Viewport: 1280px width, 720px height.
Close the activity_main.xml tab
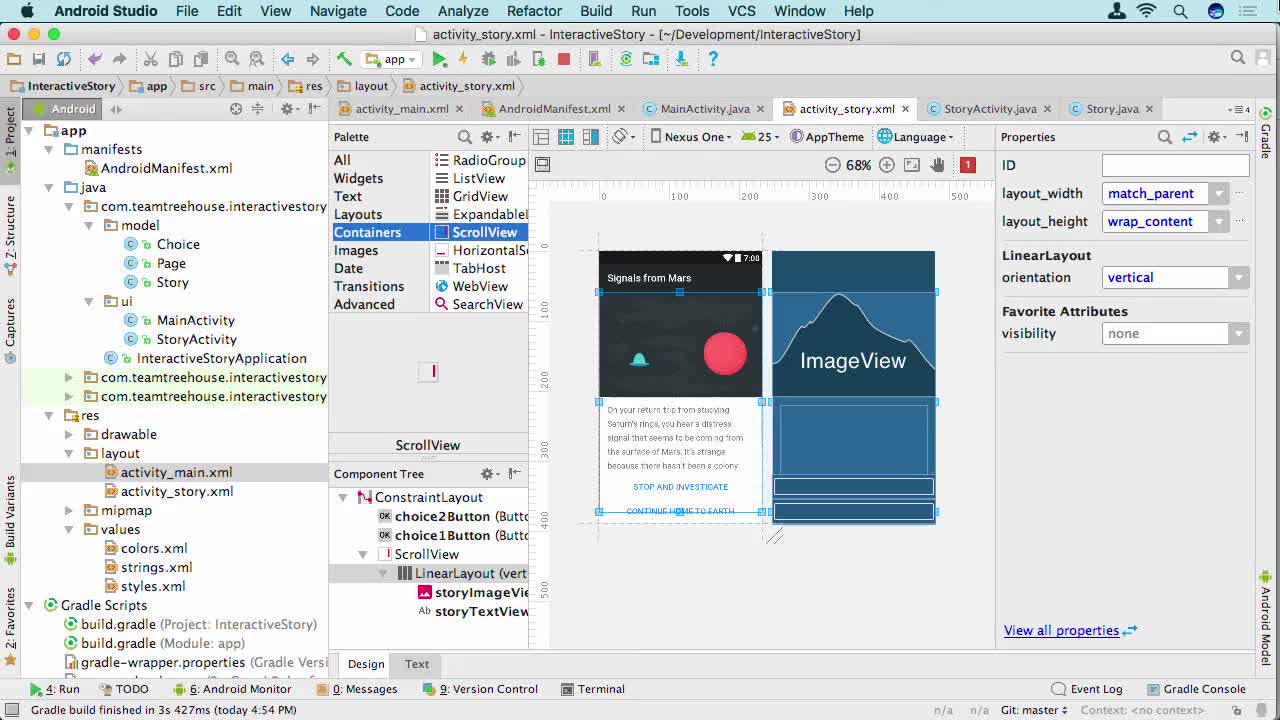tap(460, 109)
